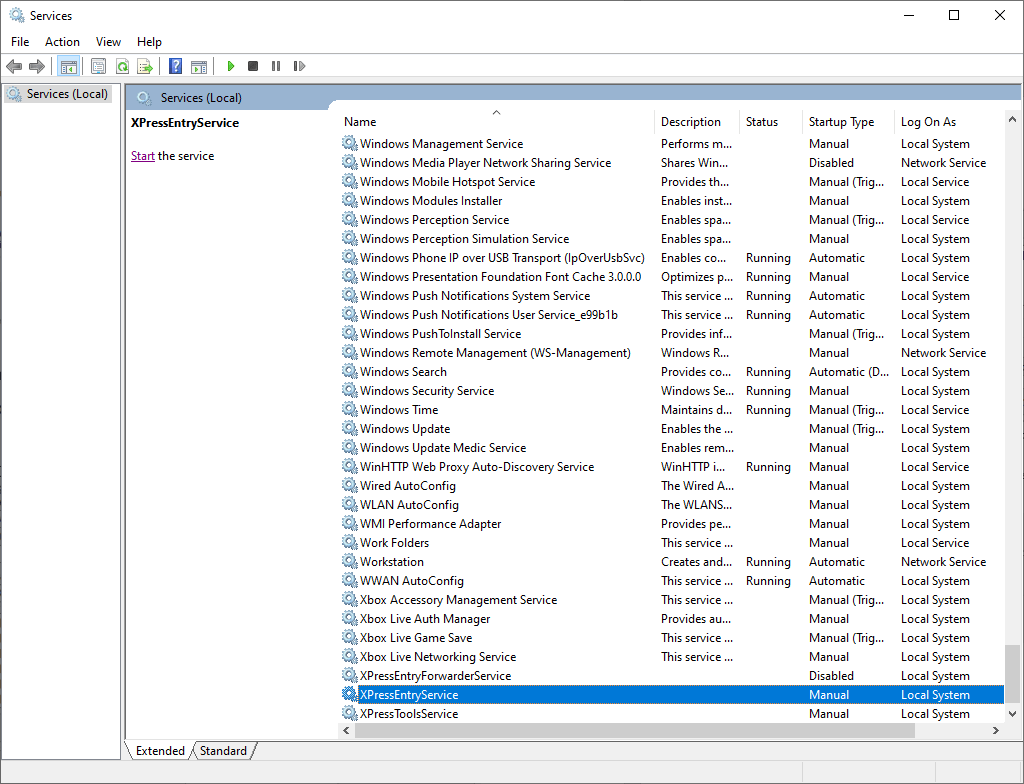Select Xbox Accessory Management Service row

coord(671,599)
